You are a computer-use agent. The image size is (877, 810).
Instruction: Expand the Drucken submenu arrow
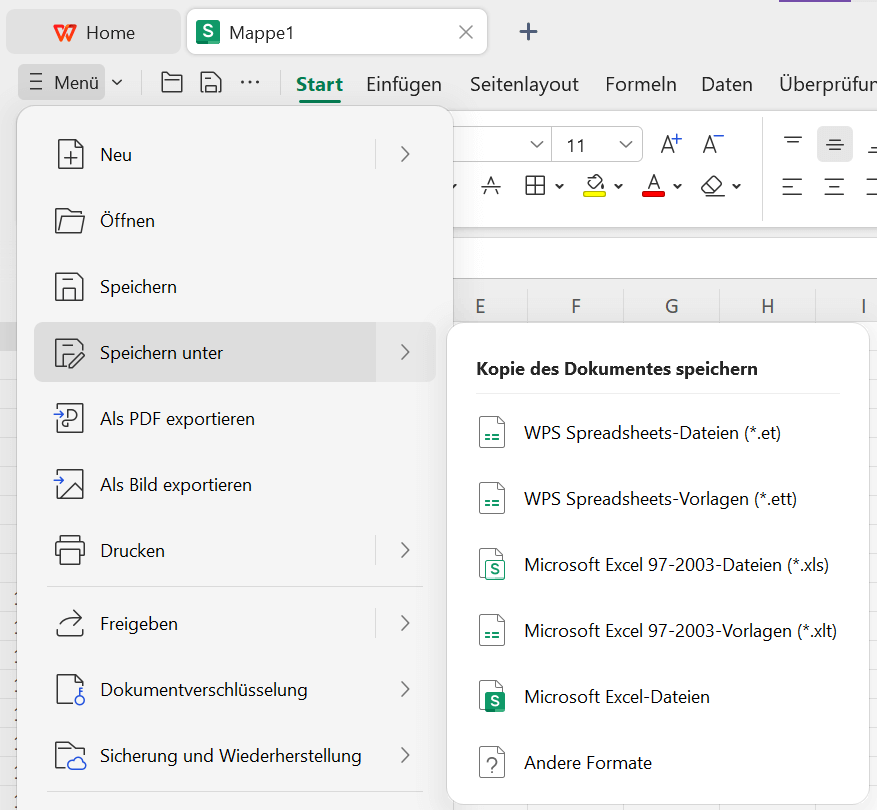coord(405,550)
